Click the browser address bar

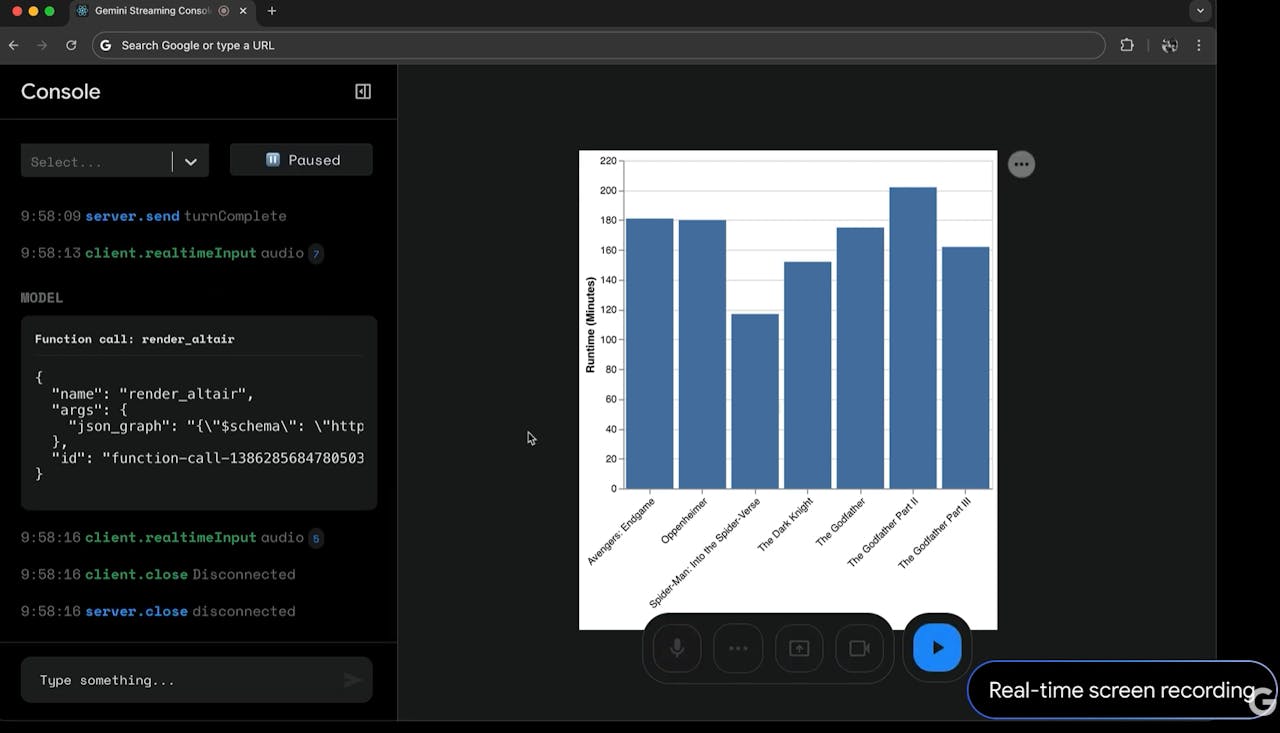(598, 45)
